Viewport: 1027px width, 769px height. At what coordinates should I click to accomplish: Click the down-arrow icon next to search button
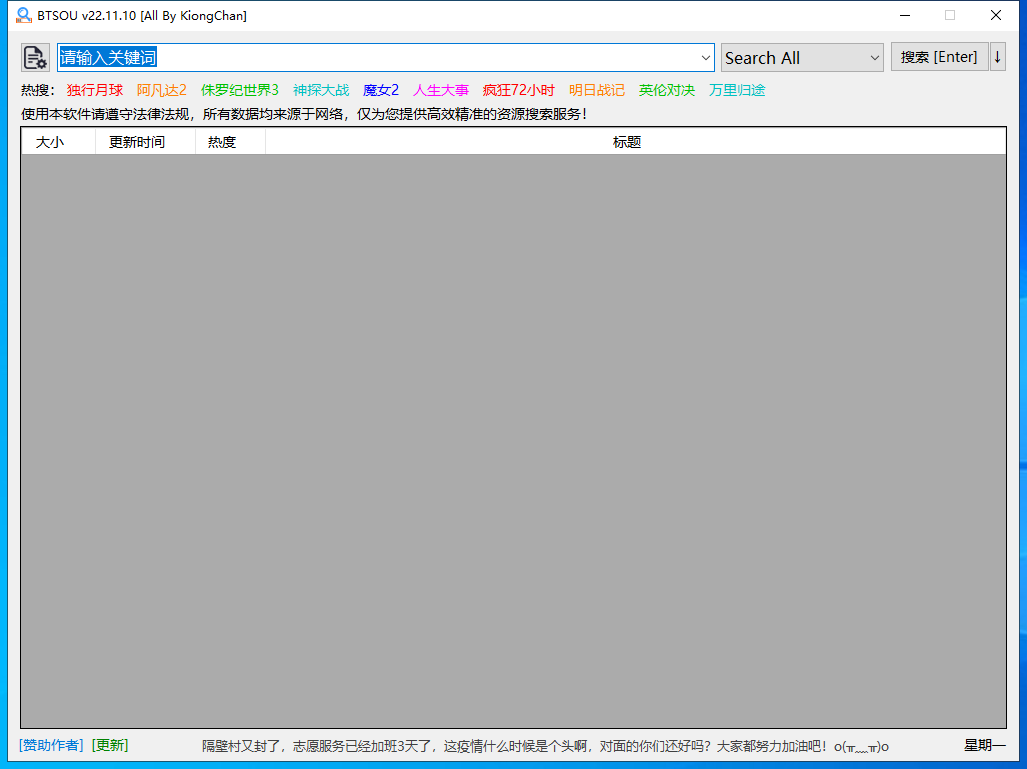(997, 57)
